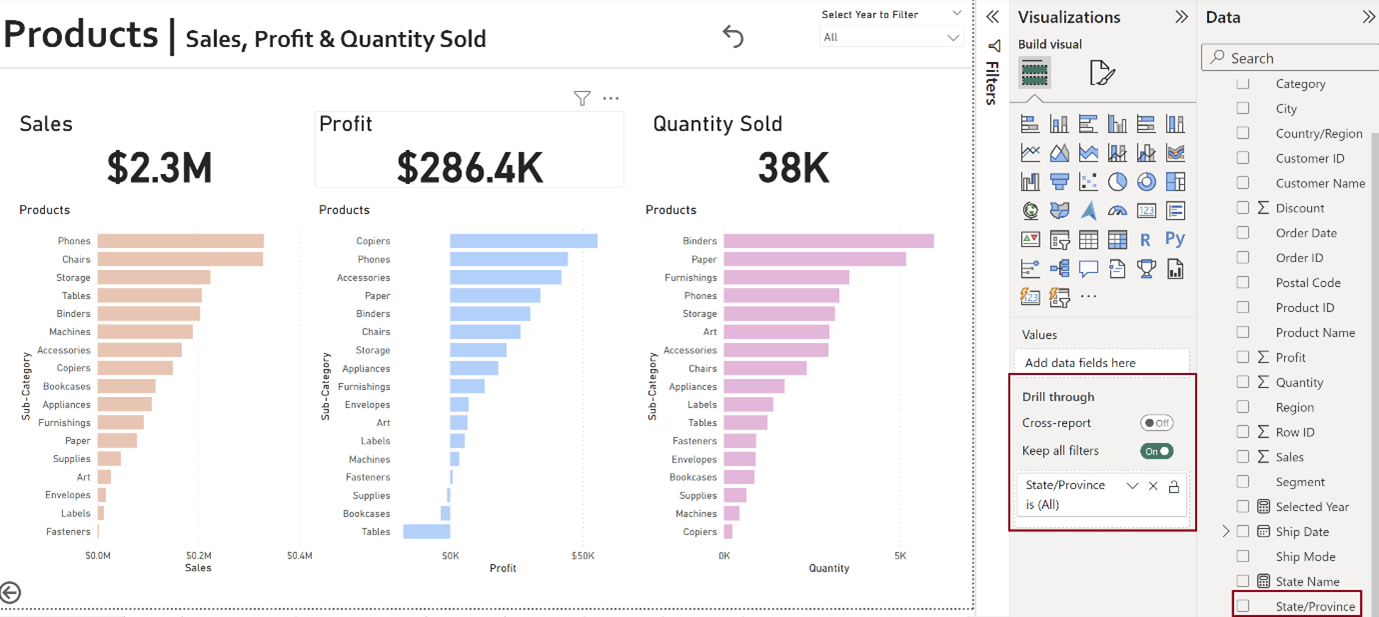The height and width of the screenshot is (617, 1379).
Task: Turn off Keep all filters toggle
Action: 1156,451
